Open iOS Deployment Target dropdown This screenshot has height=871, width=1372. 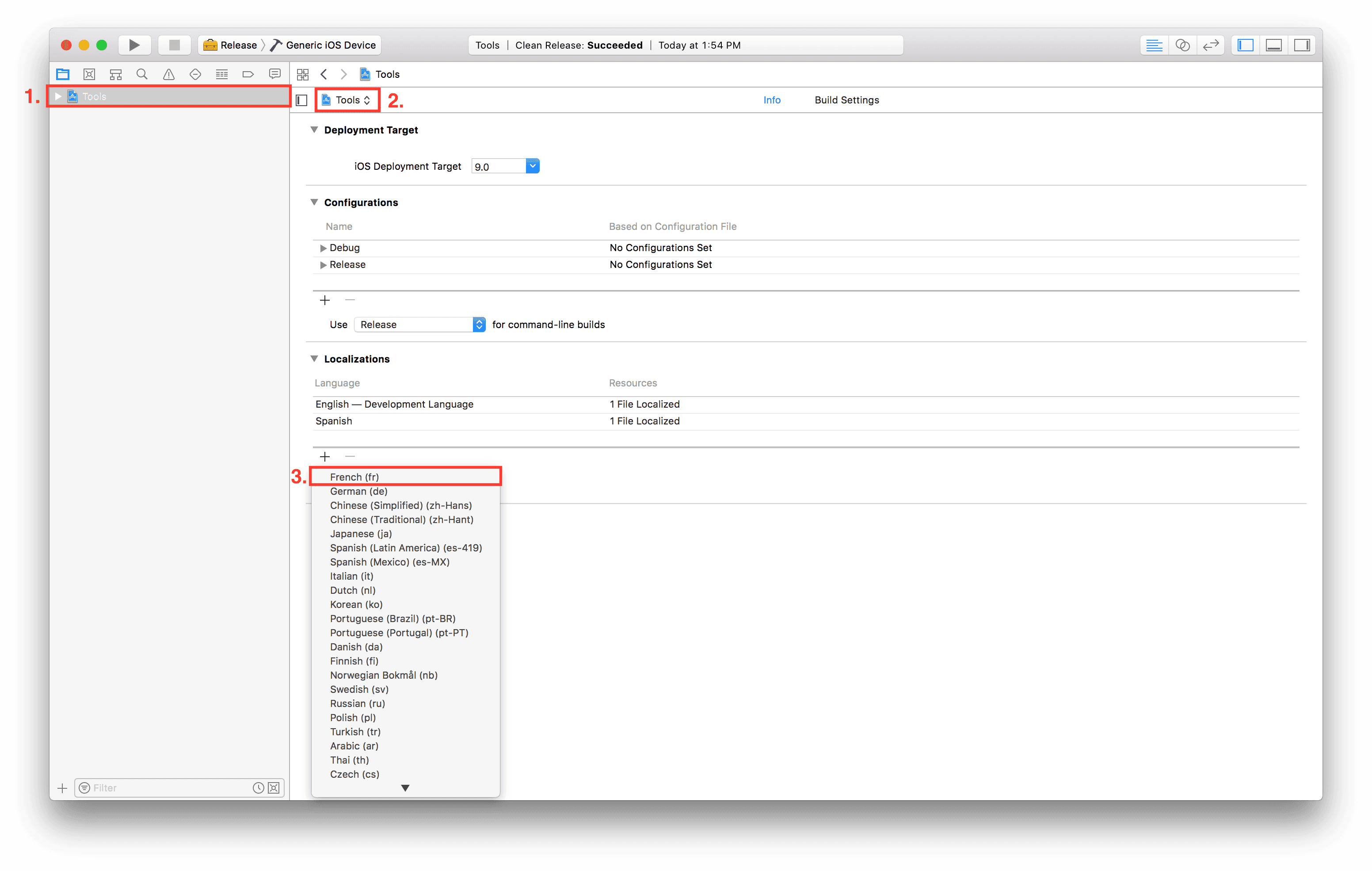tap(532, 166)
